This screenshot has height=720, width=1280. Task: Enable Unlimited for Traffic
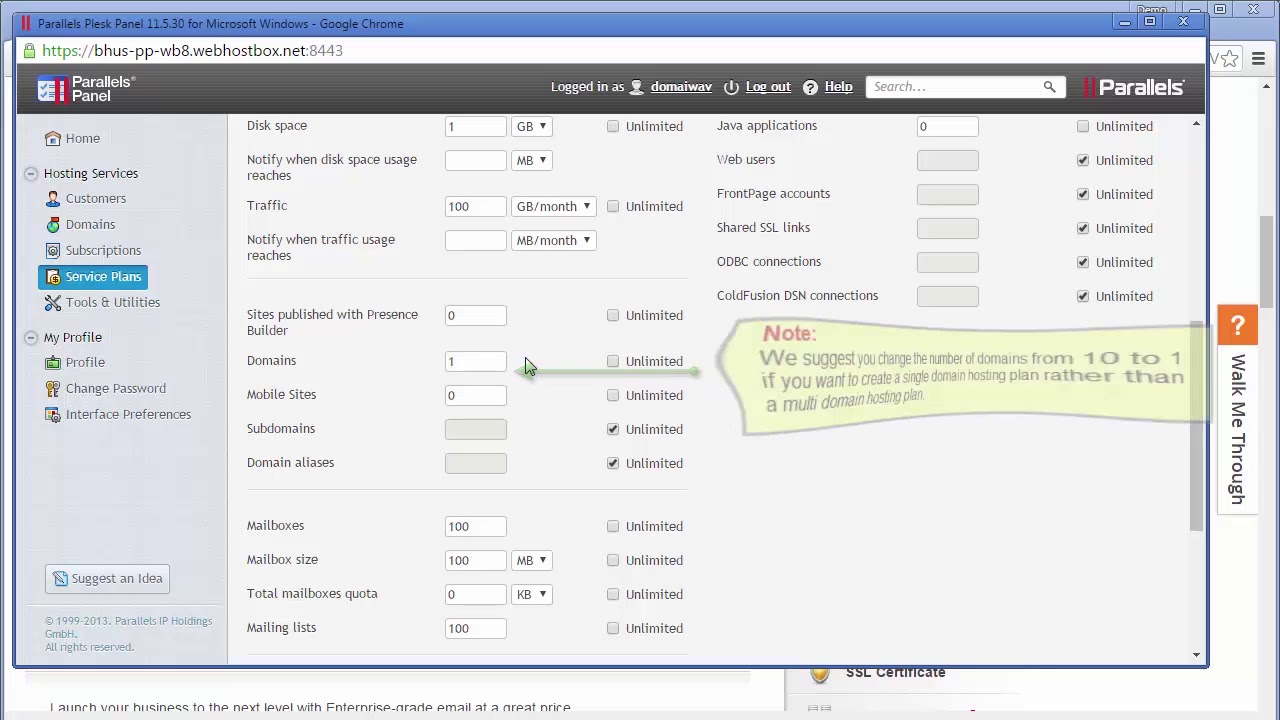(x=613, y=206)
